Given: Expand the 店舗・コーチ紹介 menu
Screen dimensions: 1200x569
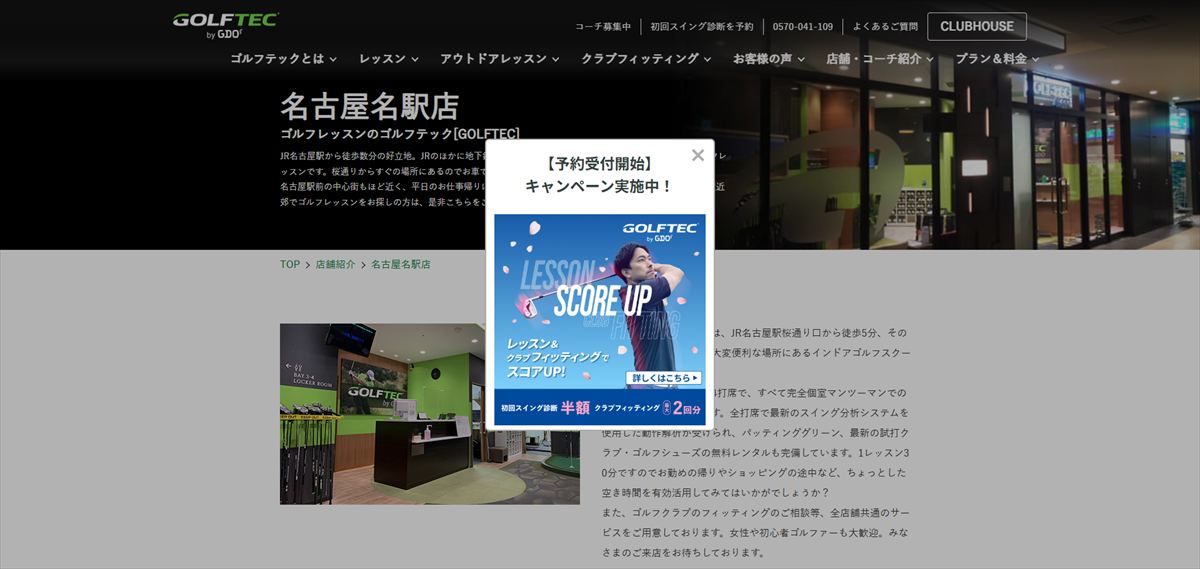Looking at the screenshot, I should click(x=880, y=59).
